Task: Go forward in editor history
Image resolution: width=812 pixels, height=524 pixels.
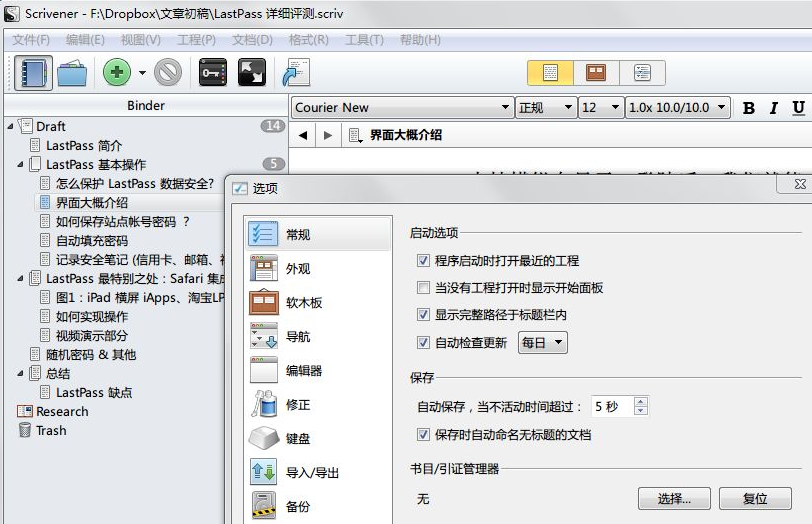Action: 327,135
